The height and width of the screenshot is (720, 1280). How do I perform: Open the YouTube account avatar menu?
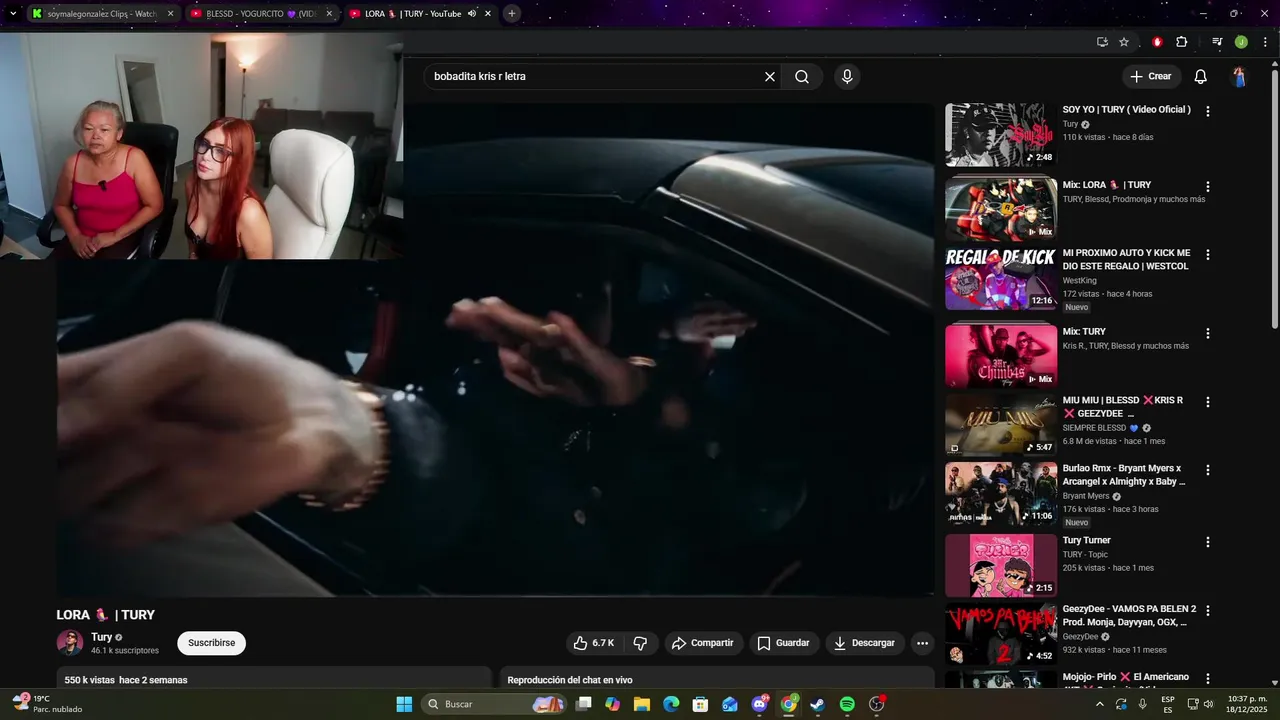coord(1239,77)
